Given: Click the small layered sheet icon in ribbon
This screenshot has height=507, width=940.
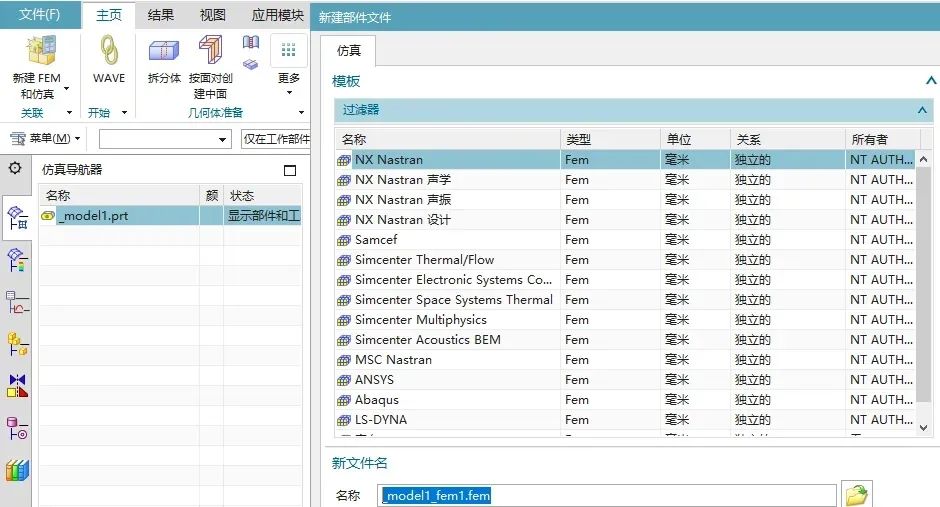Looking at the screenshot, I should click(251, 64).
